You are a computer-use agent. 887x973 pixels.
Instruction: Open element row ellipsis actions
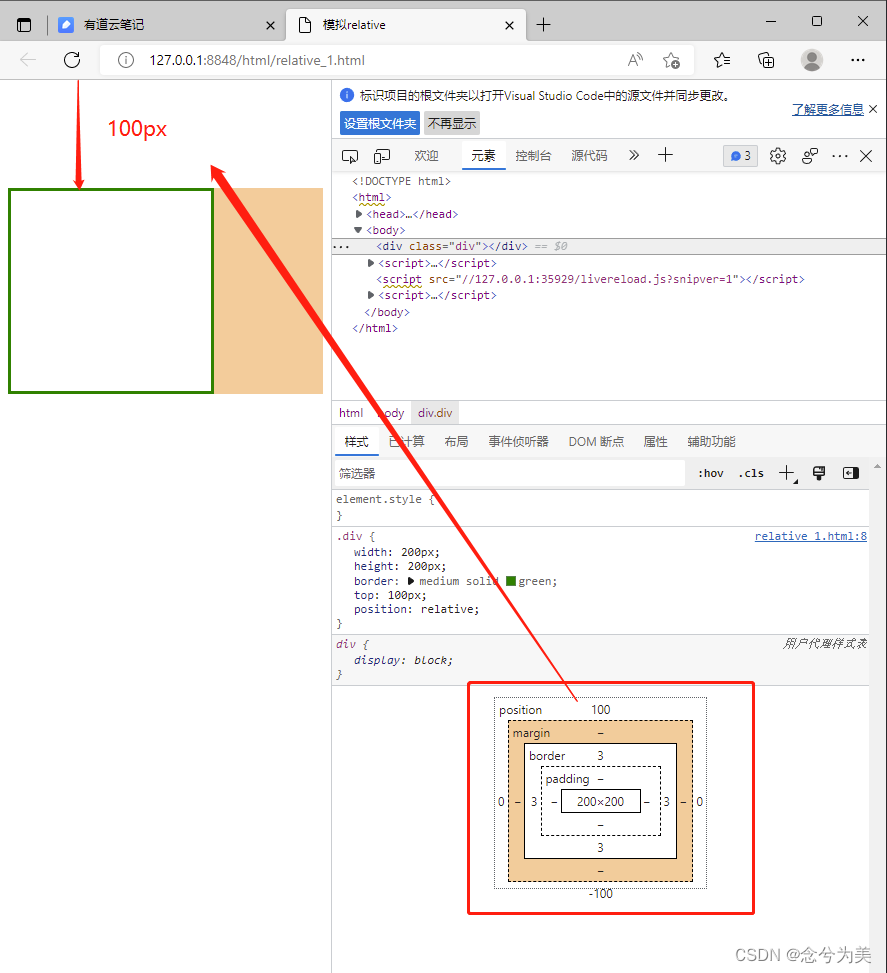coord(341,246)
